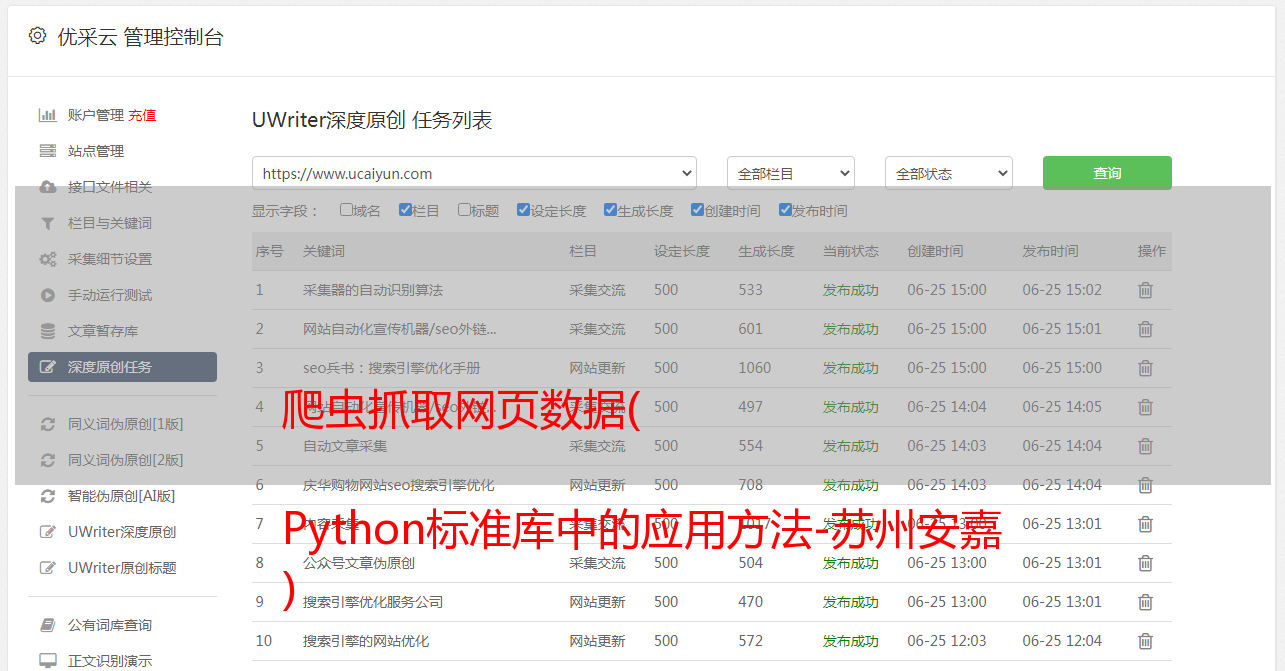This screenshot has width=1285, height=671.
Task: Click trash icon for row 10 搜索引擎的网站优化
Action: pyautogui.click(x=1145, y=641)
